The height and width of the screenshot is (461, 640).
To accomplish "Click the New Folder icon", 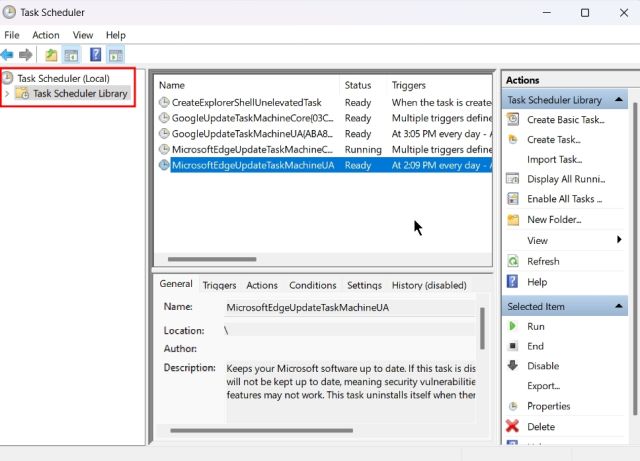I will pos(513,220).
